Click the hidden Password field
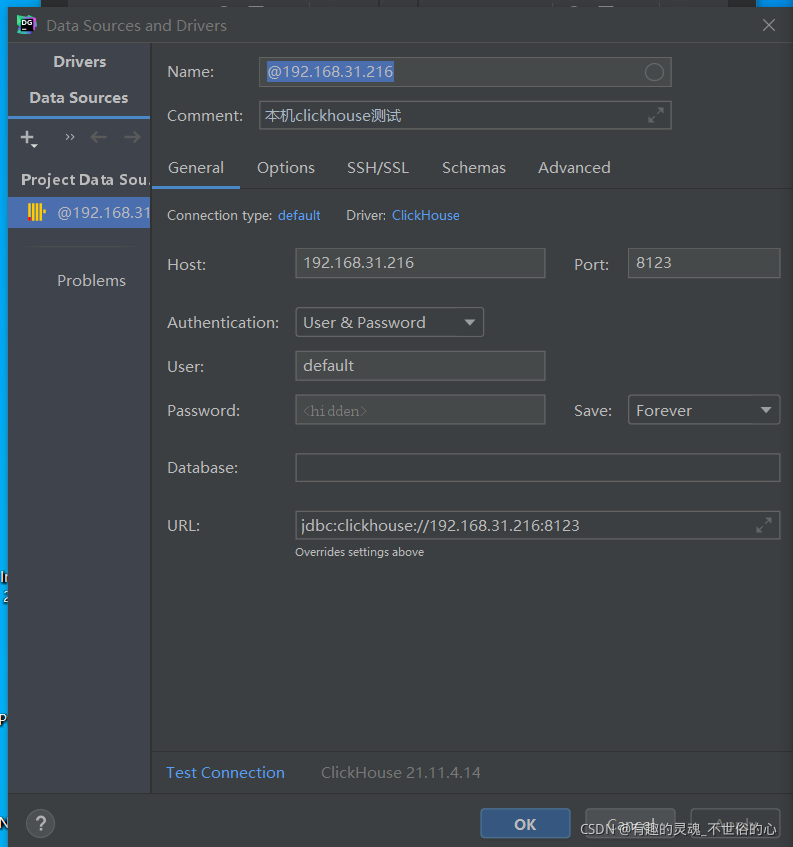 point(420,409)
